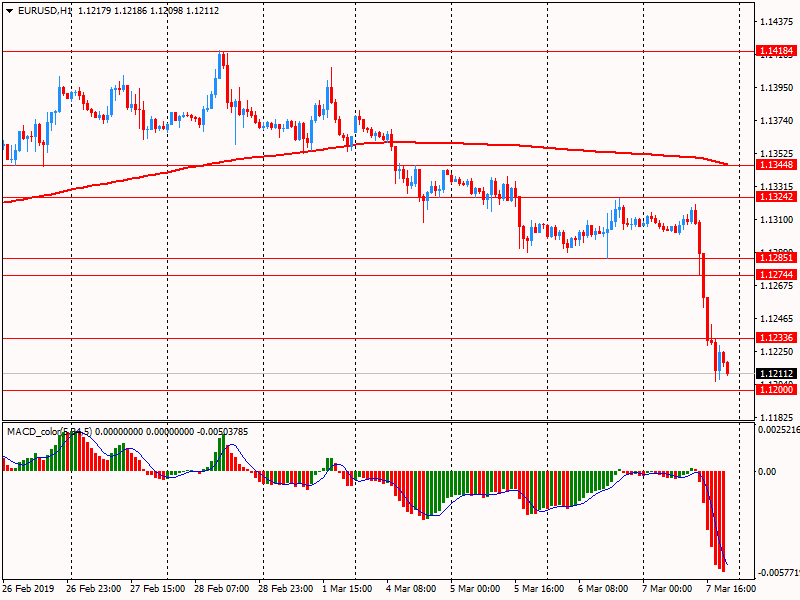Image resolution: width=800 pixels, height=600 pixels.
Task: Click the 28 Feb 23:00 time label
Action: 285,588
